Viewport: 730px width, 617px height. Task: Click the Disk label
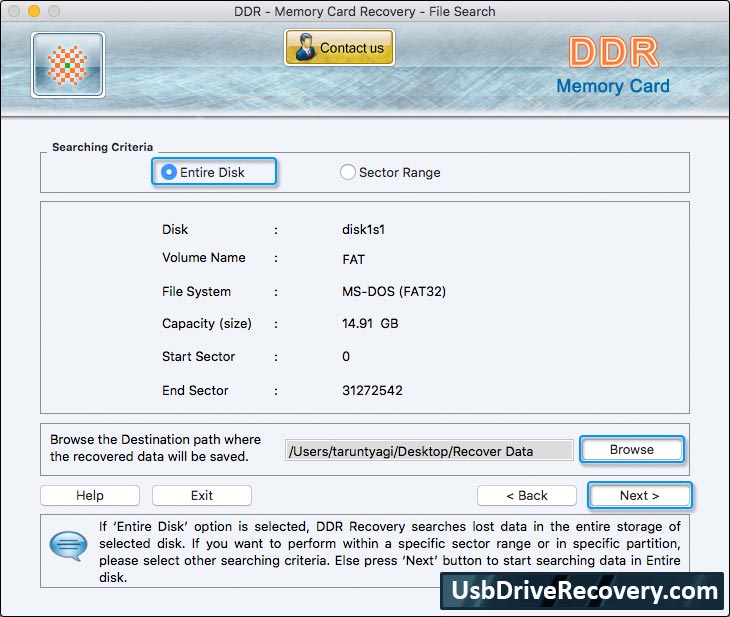[175, 230]
